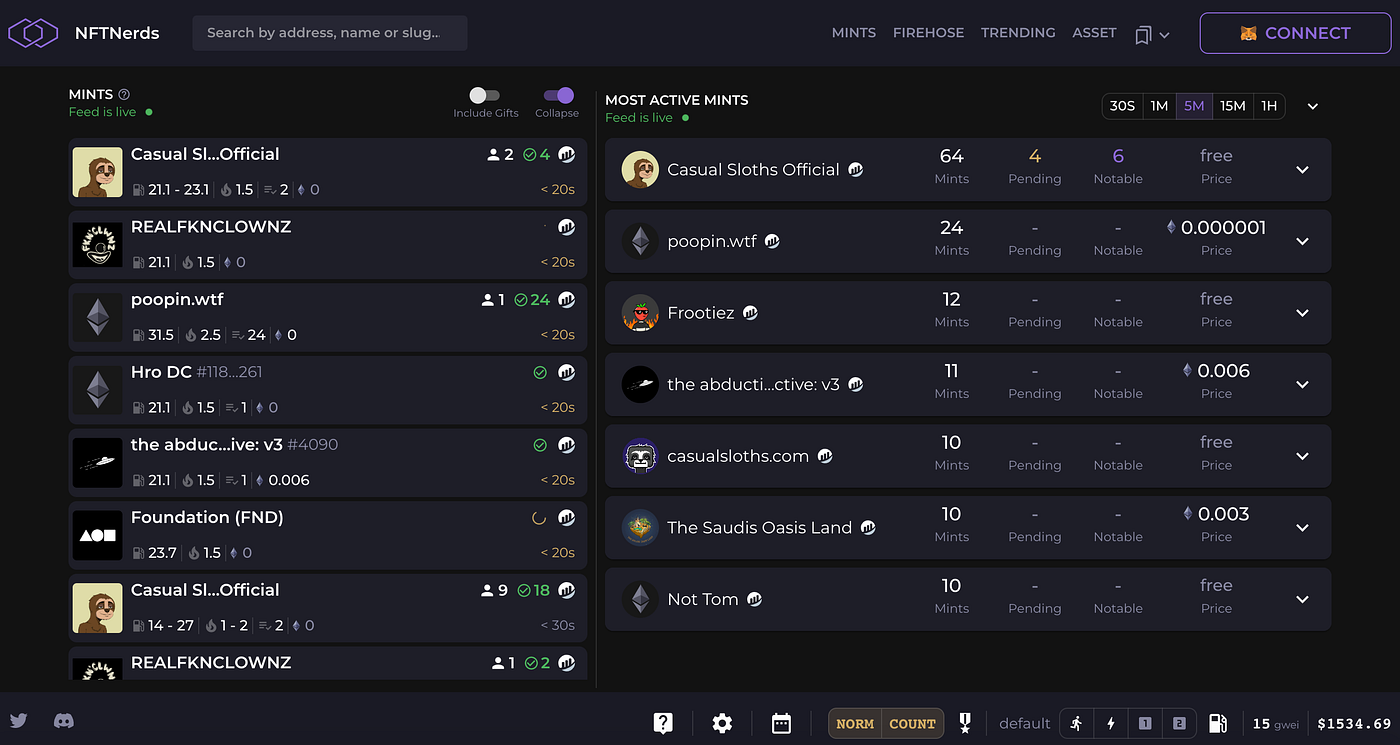Go to the FIREHOSE page
This screenshot has width=1400, height=745.
click(x=928, y=33)
